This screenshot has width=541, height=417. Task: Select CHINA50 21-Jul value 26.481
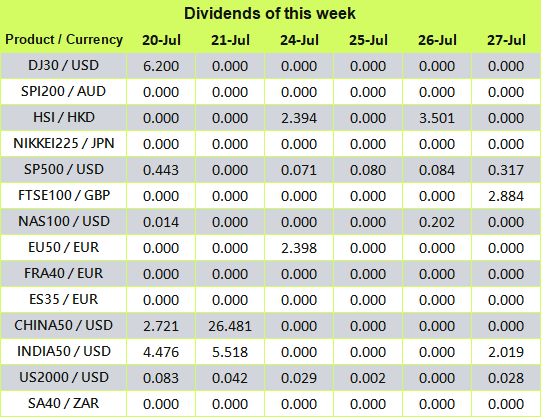(230, 326)
